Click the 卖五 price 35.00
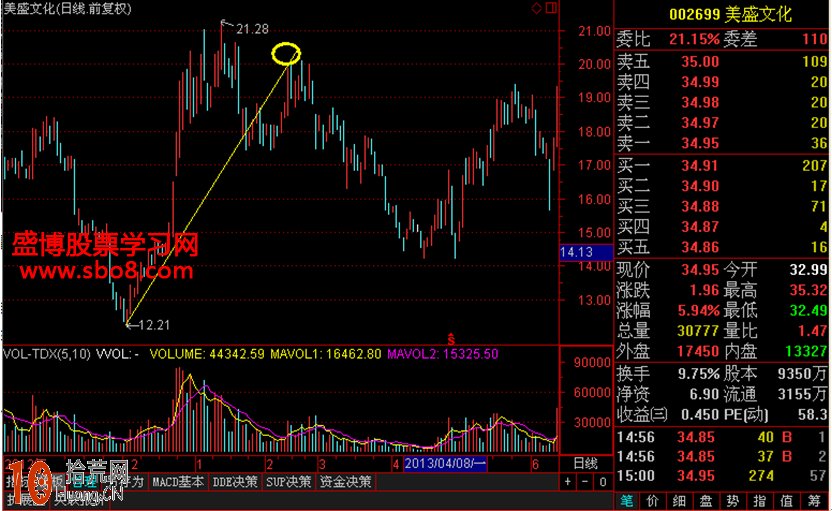The height and width of the screenshot is (511, 832). (x=700, y=62)
